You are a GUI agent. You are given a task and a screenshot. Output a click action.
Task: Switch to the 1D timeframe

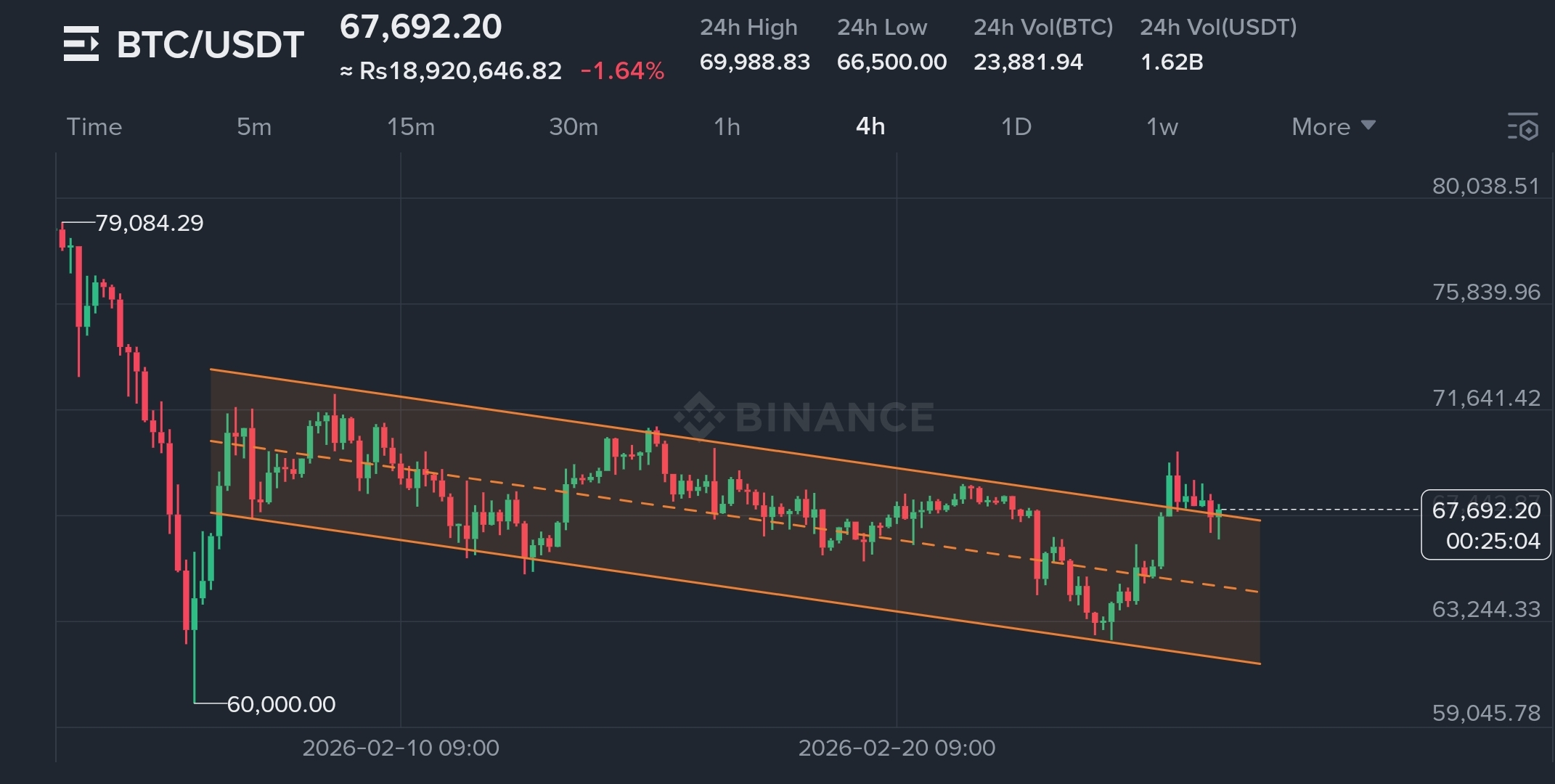pos(1016,127)
